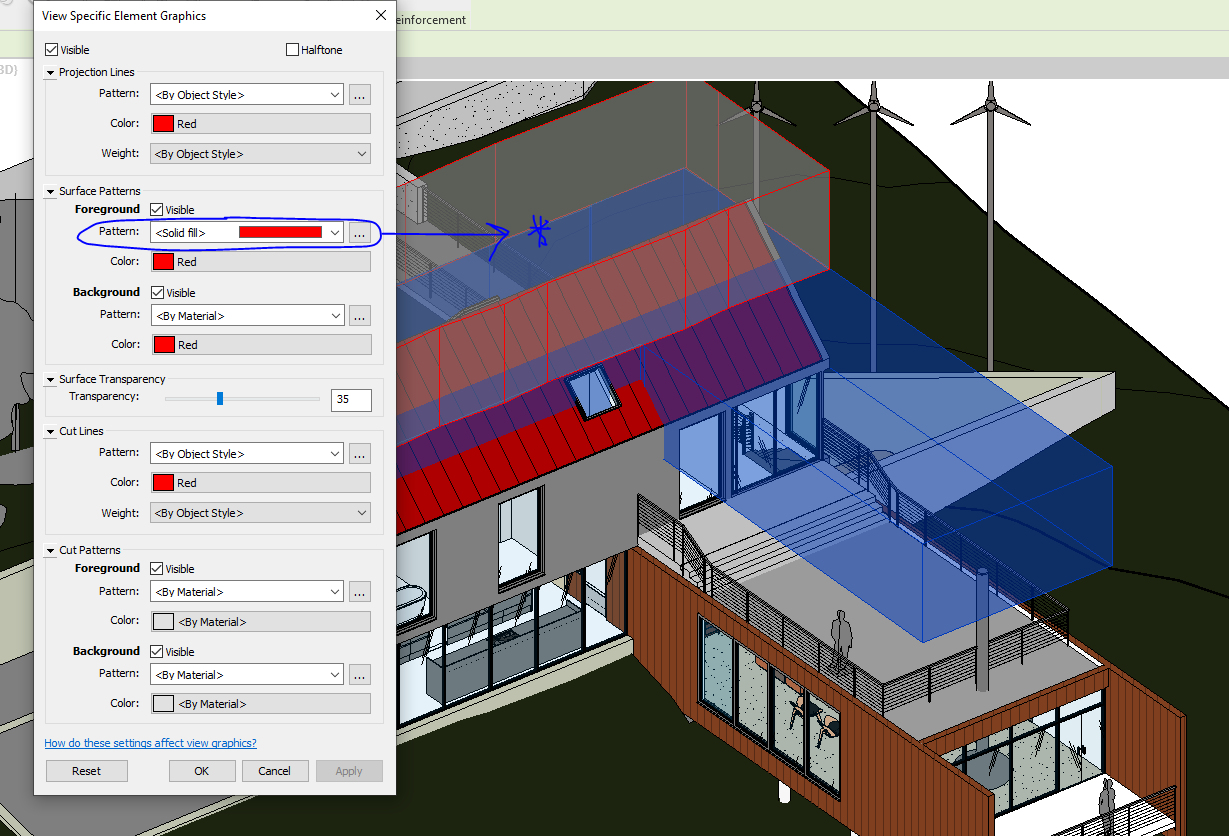Collapse the Cut Lines section
Image resolution: width=1229 pixels, height=836 pixels.
pos(48,430)
